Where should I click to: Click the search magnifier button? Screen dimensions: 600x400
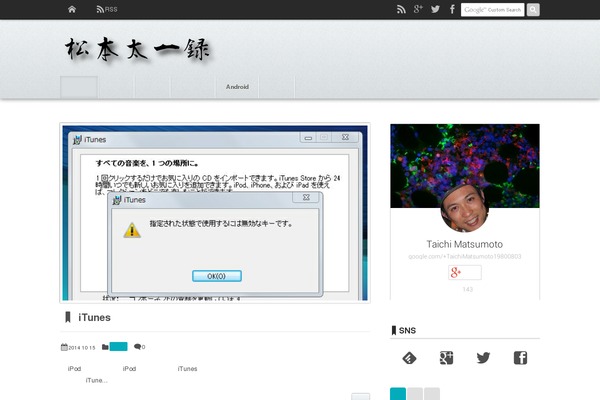(533, 10)
